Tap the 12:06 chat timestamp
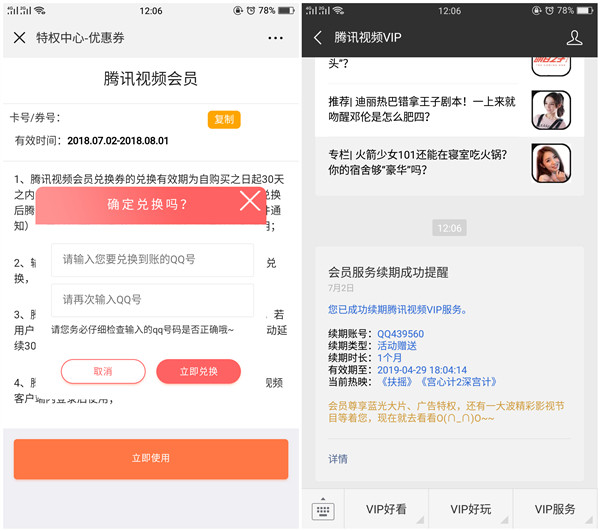The width and height of the screenshot is (600, 531). (x=450, y=228)
